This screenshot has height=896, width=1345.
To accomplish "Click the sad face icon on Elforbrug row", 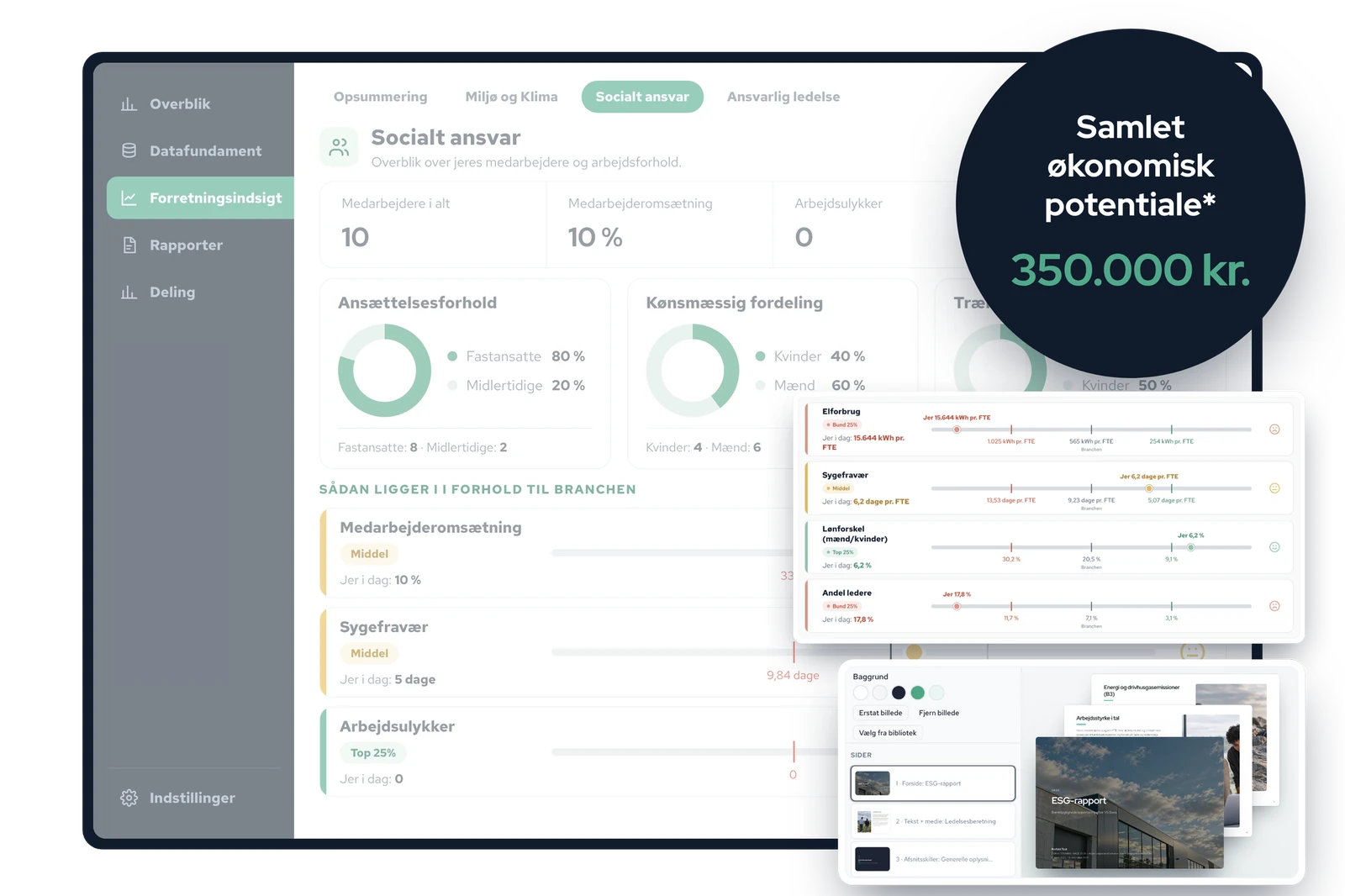I will point(1274,430).
